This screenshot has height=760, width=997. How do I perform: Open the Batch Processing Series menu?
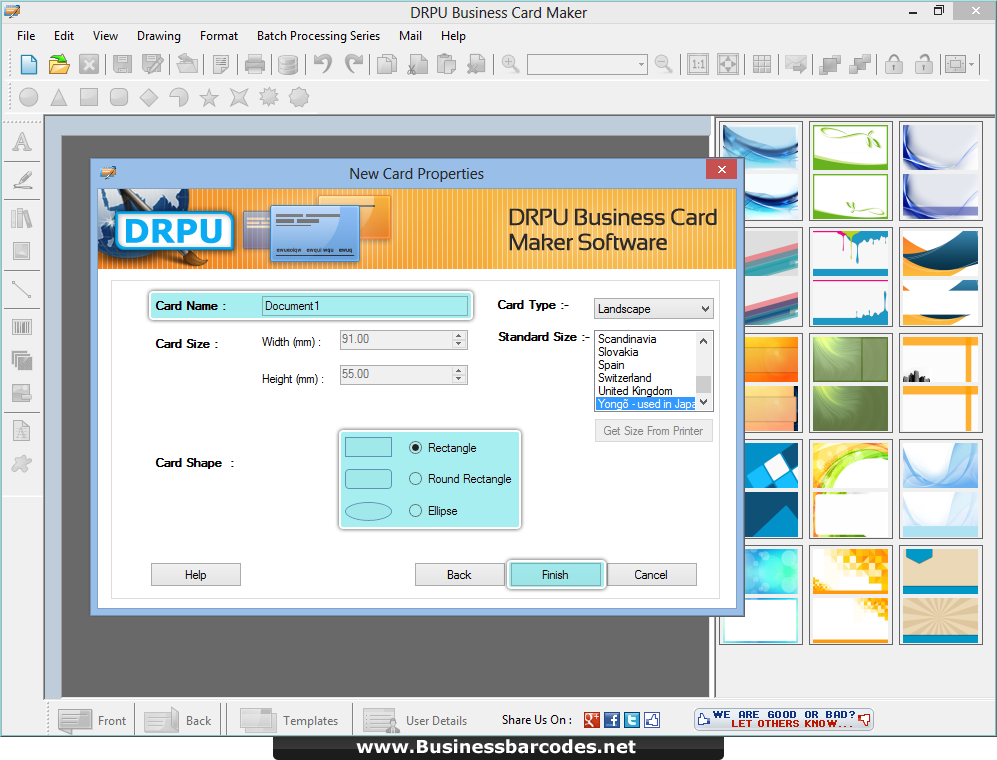point(318,36)
